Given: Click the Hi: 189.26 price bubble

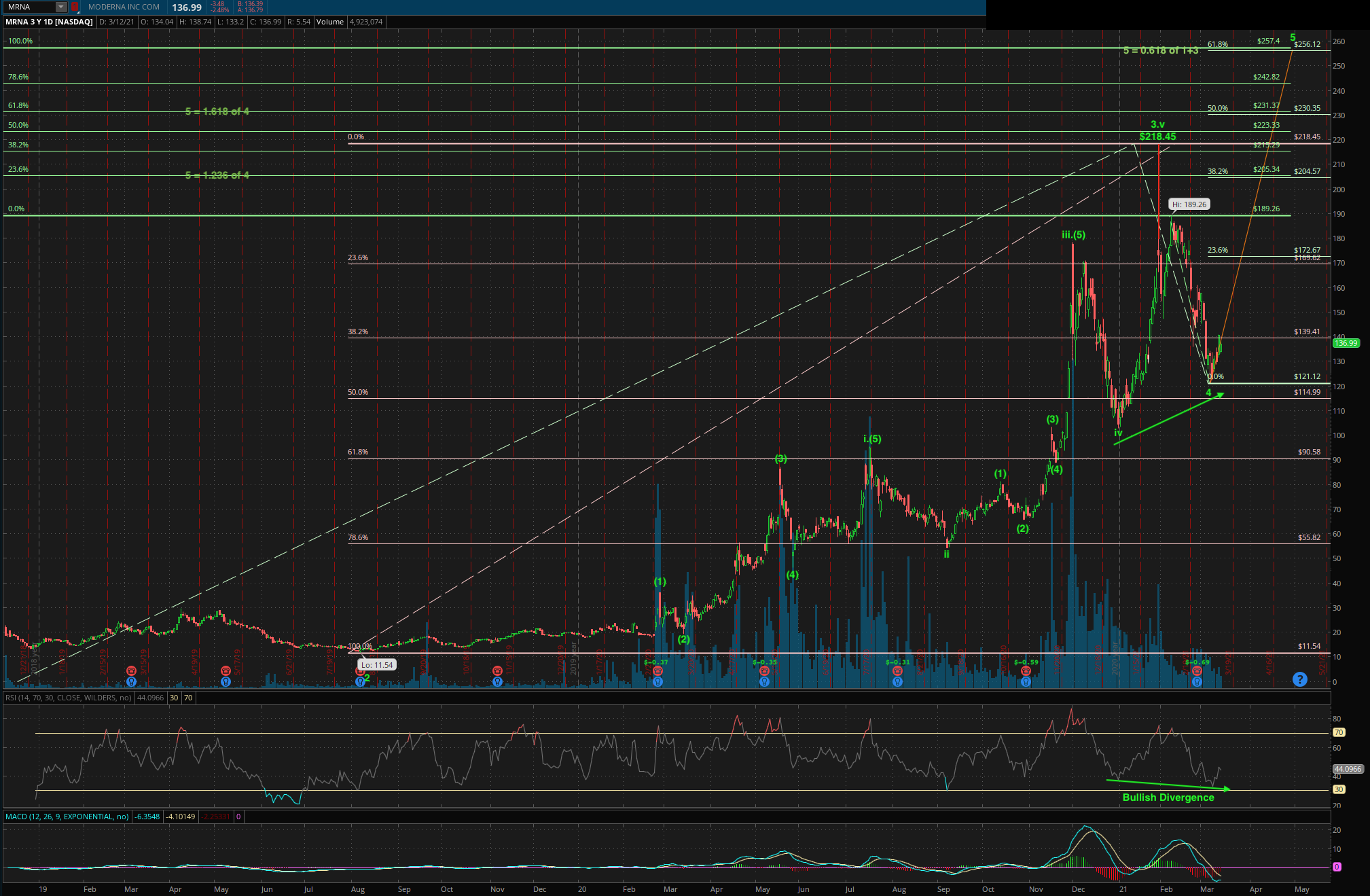Looking at the screenshot, I should [x=1189, y=204].
